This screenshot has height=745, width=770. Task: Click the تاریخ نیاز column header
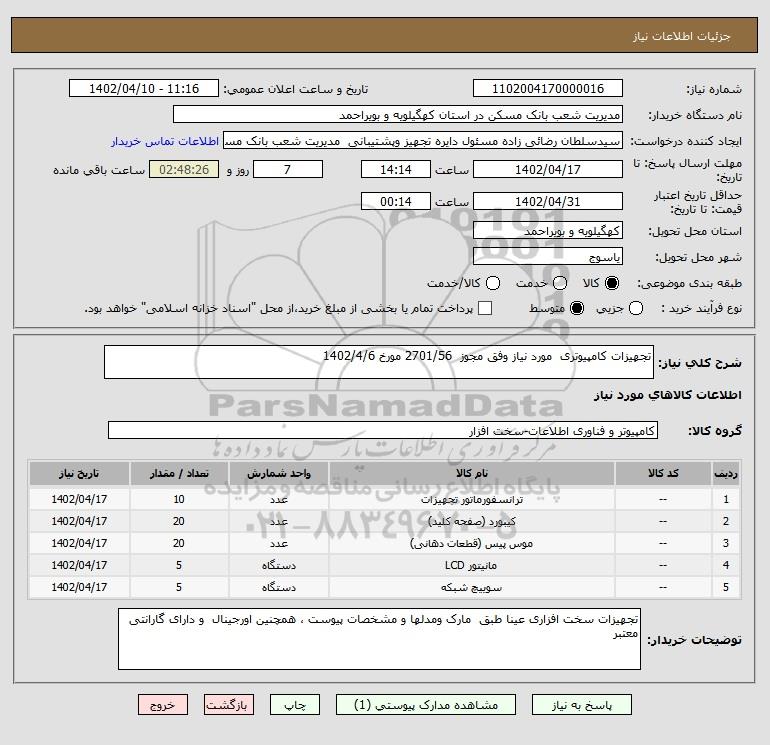click(79, 473)
